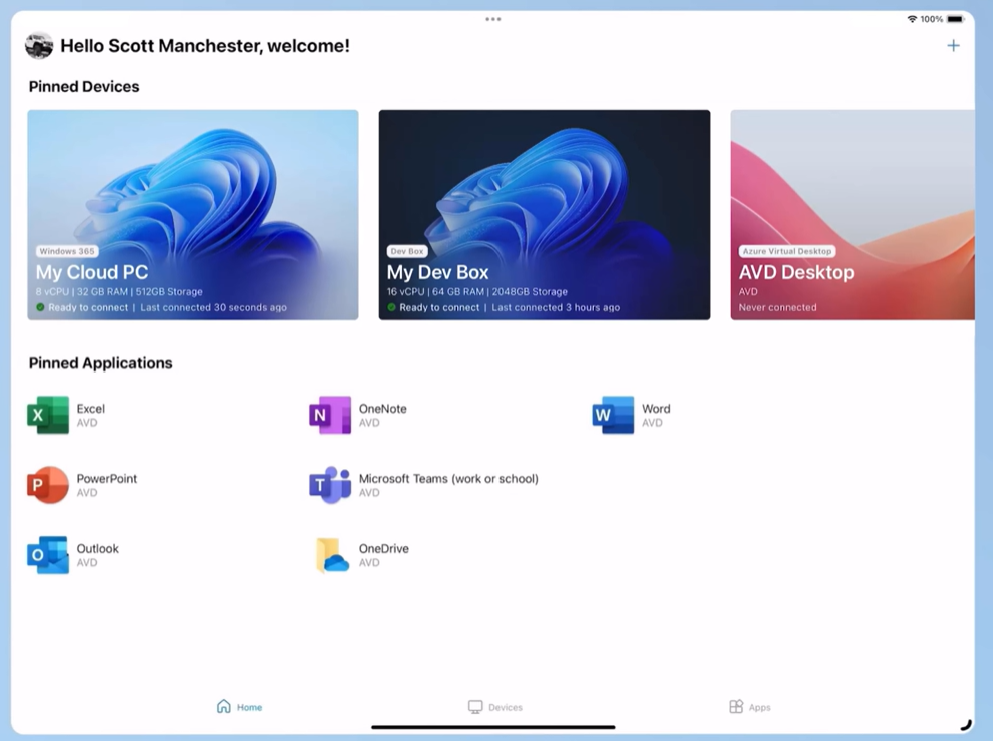994x742 pixels.
Task: Click the Word app name
Action: [x=656, y=409]
